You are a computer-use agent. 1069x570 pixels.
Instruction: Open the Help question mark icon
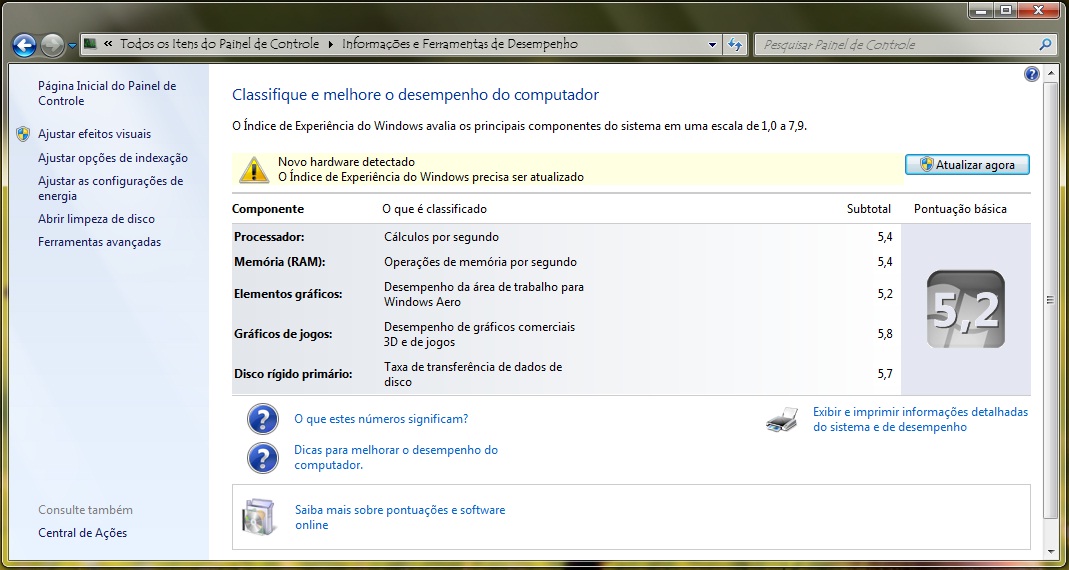point(1032,74)
